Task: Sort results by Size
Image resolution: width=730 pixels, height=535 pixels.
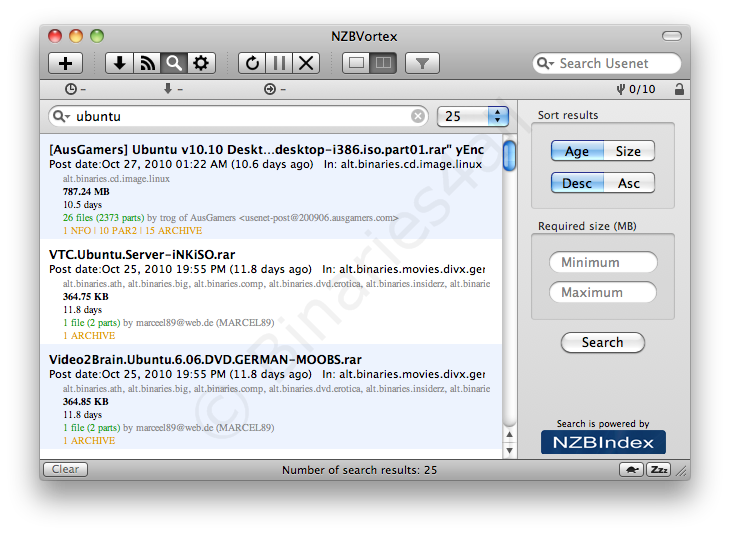Action: pos(629,151)
